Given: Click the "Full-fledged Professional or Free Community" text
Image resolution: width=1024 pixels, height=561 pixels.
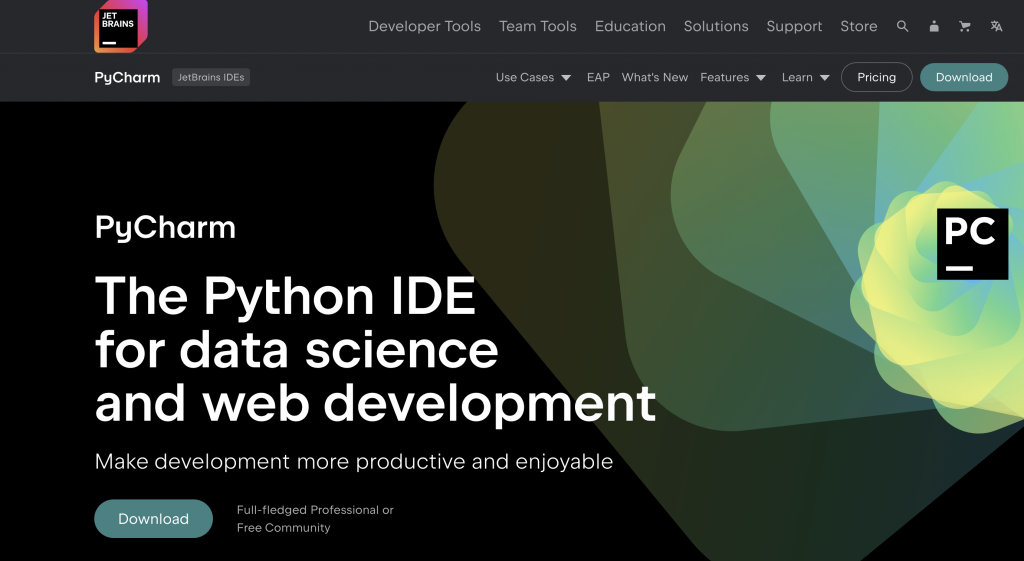Looking at the screenshot, I should pyautogui.click(x=315, y=519).
